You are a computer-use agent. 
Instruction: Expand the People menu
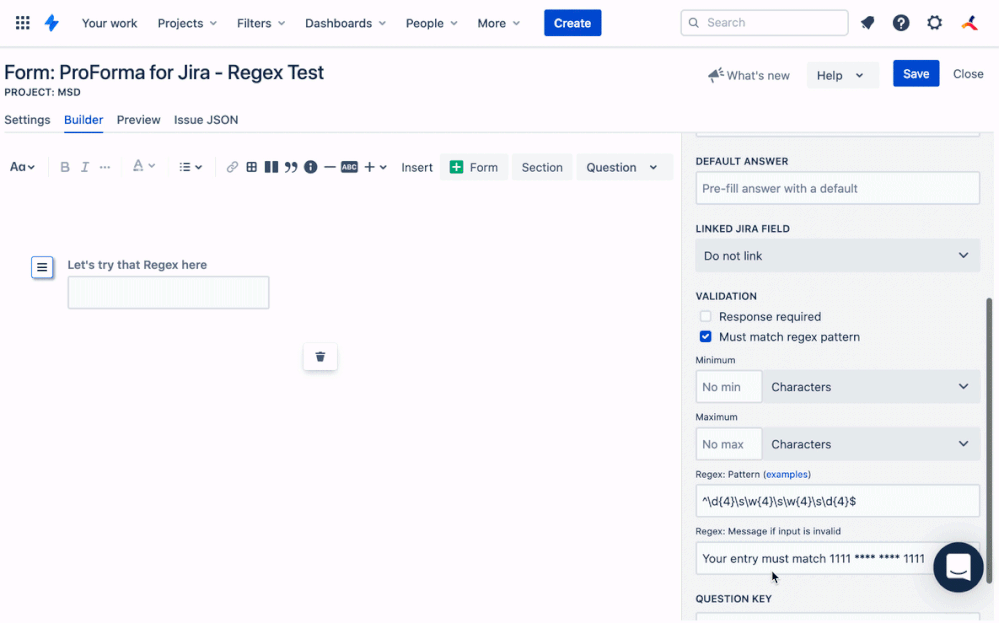[x=431, y=23]
